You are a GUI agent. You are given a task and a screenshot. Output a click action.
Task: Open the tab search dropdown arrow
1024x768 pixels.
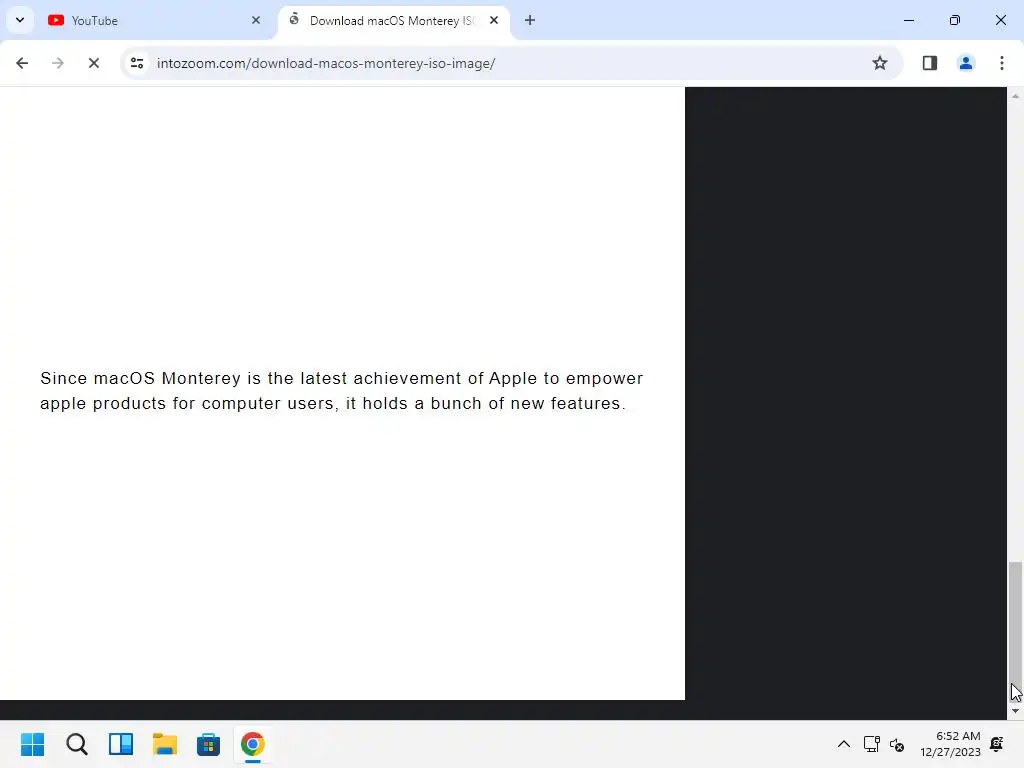20,20
